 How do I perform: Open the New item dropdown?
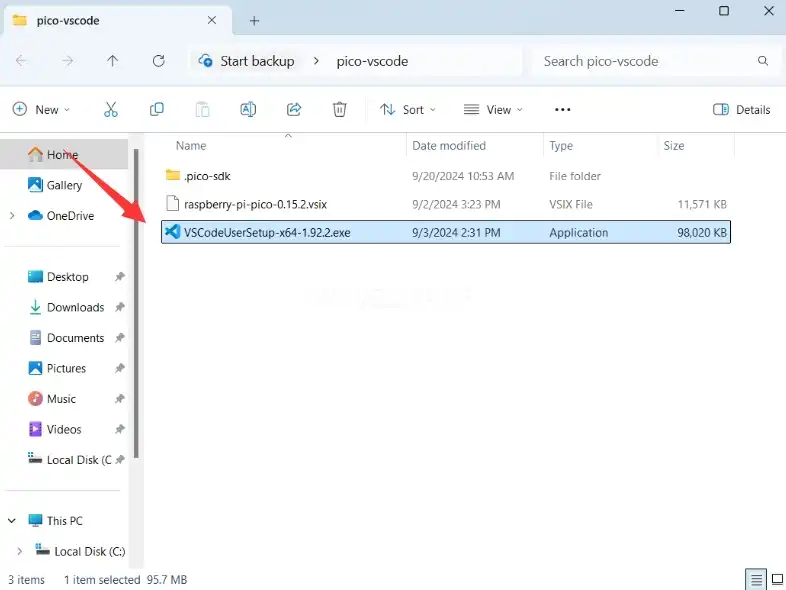[41, 109]
